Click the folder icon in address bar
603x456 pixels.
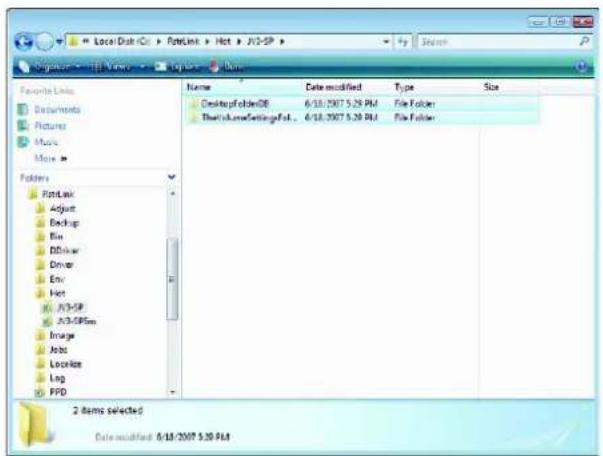(x=73, y=41)
